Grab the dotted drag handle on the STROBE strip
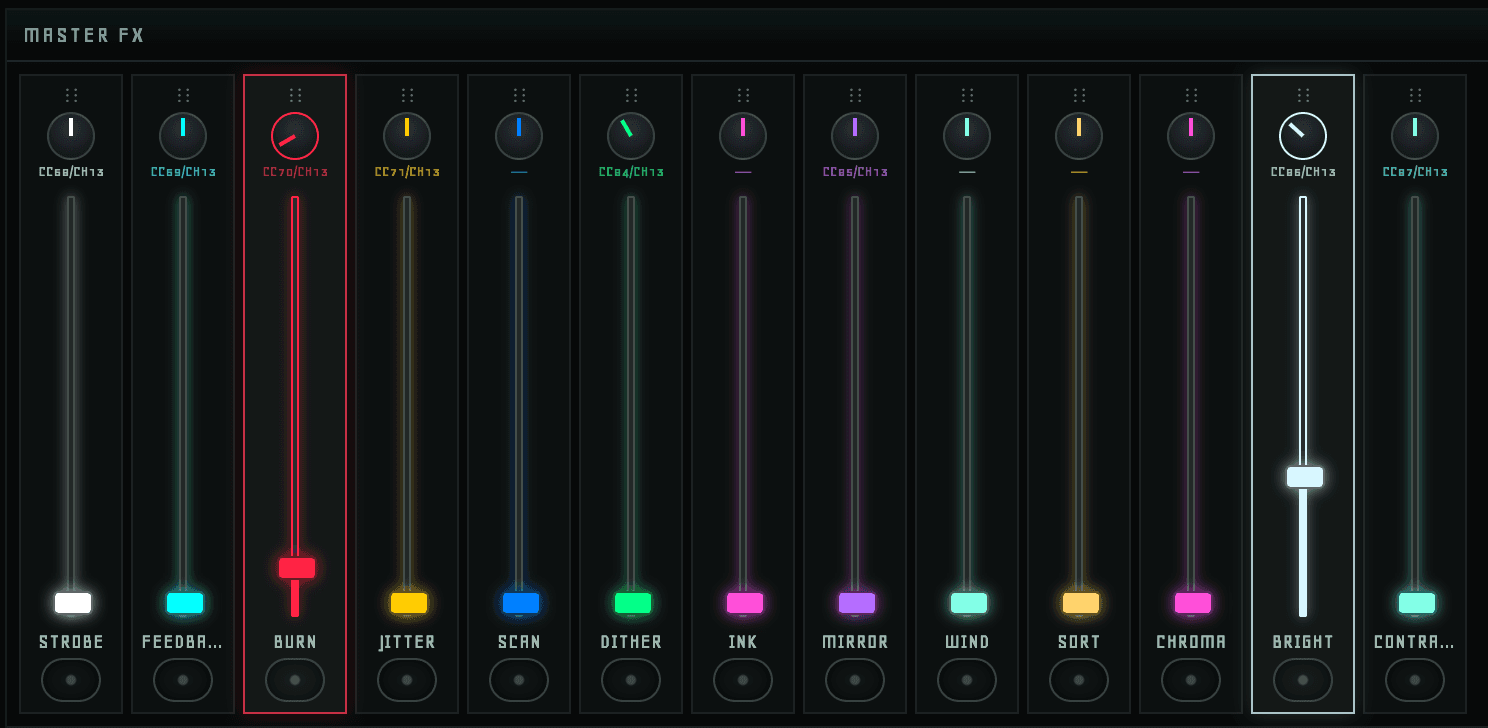 pyautogui.click(x=71, y=95)
